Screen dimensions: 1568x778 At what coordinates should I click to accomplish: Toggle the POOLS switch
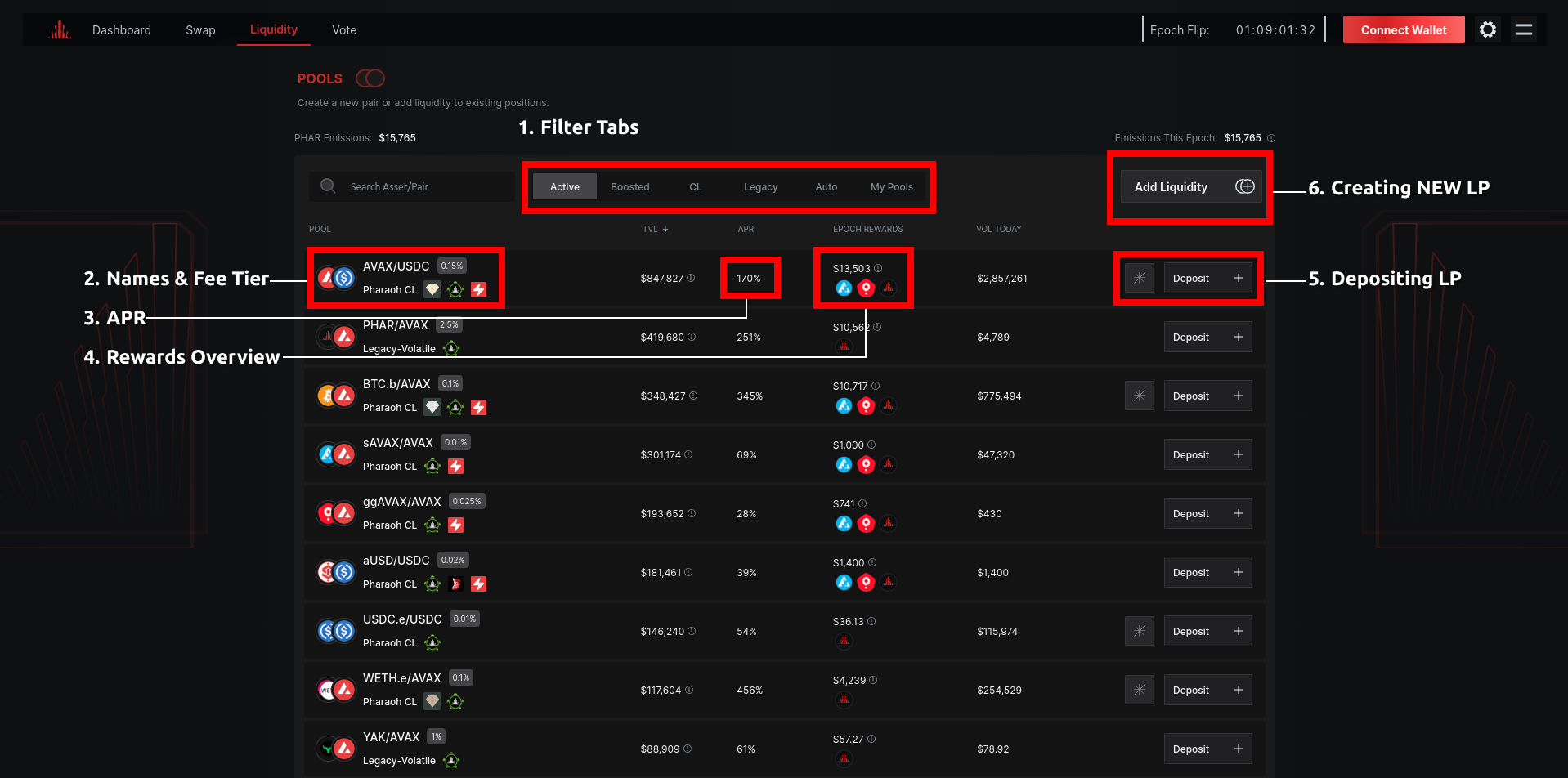370,78
